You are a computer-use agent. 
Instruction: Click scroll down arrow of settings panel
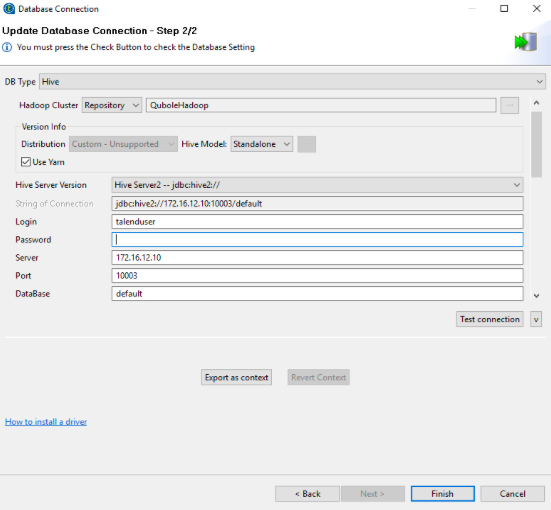[x=536, y=296]
